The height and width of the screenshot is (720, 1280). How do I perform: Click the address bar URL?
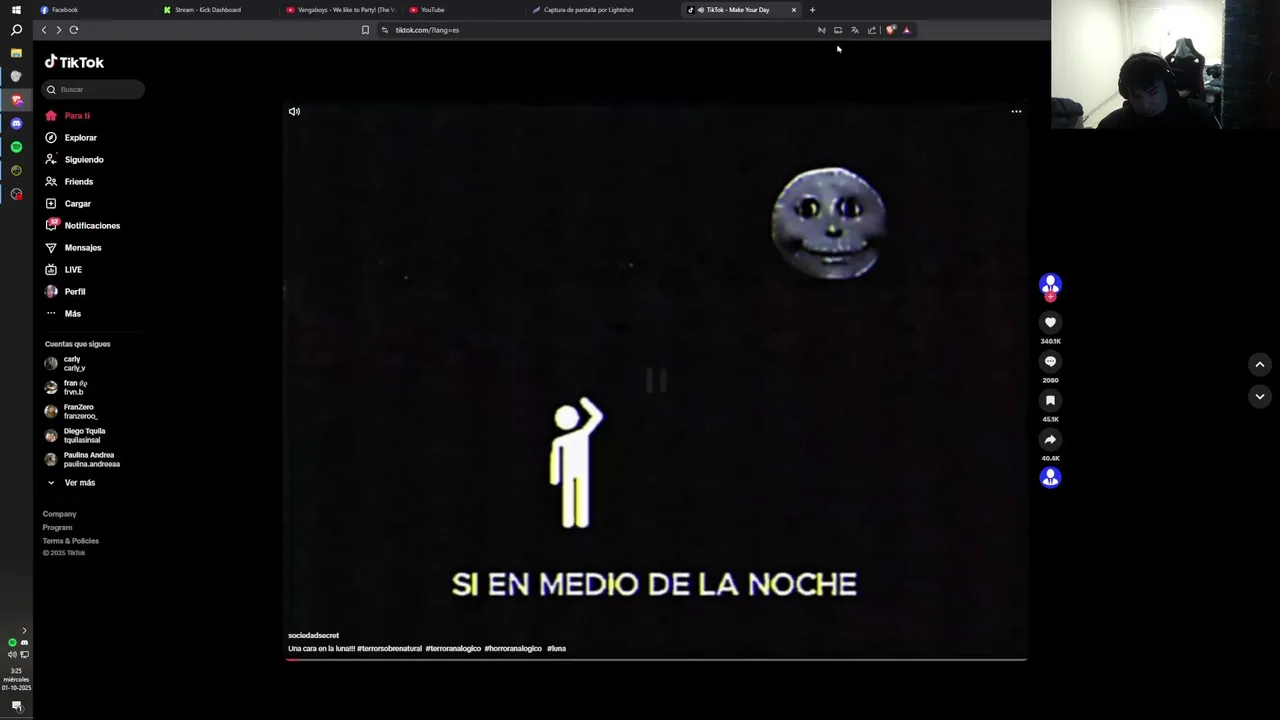(427, 30)
